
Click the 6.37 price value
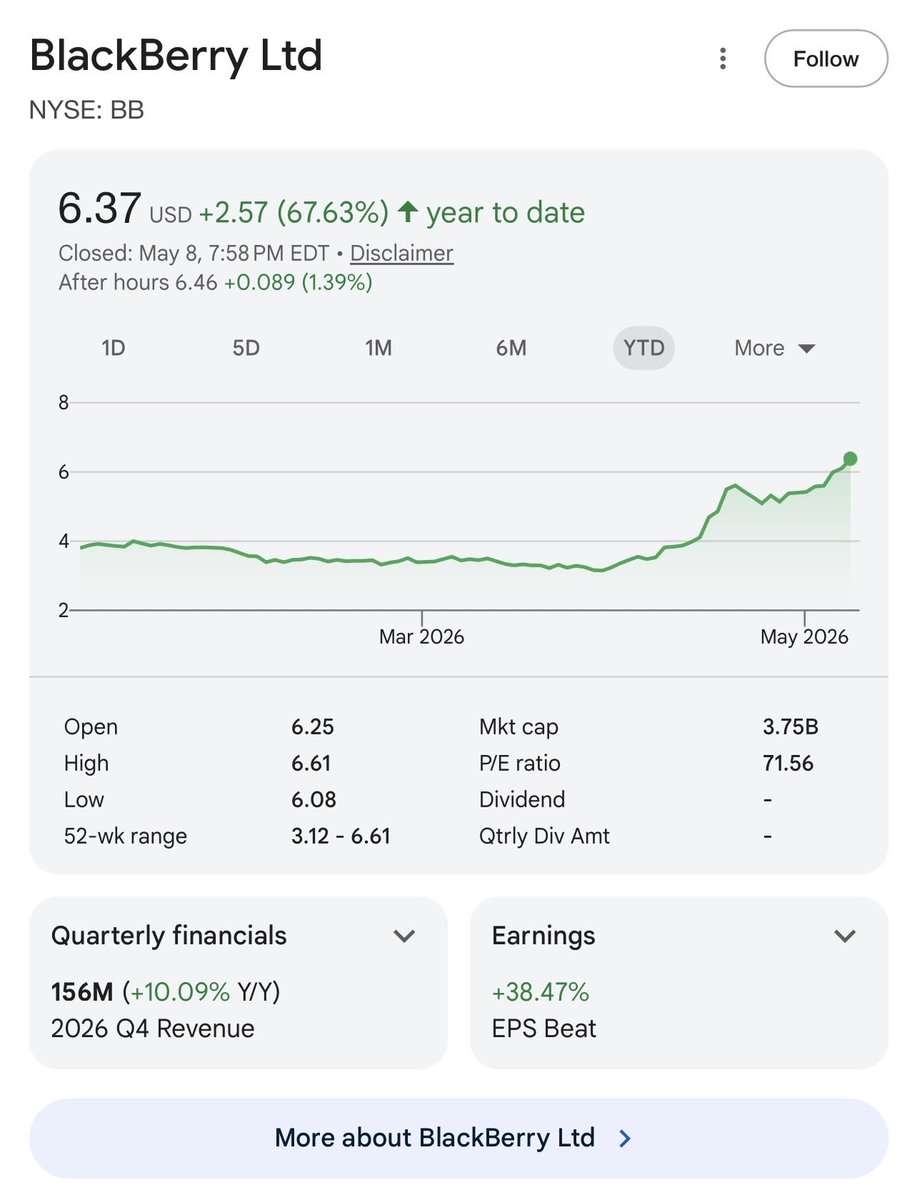99,208
